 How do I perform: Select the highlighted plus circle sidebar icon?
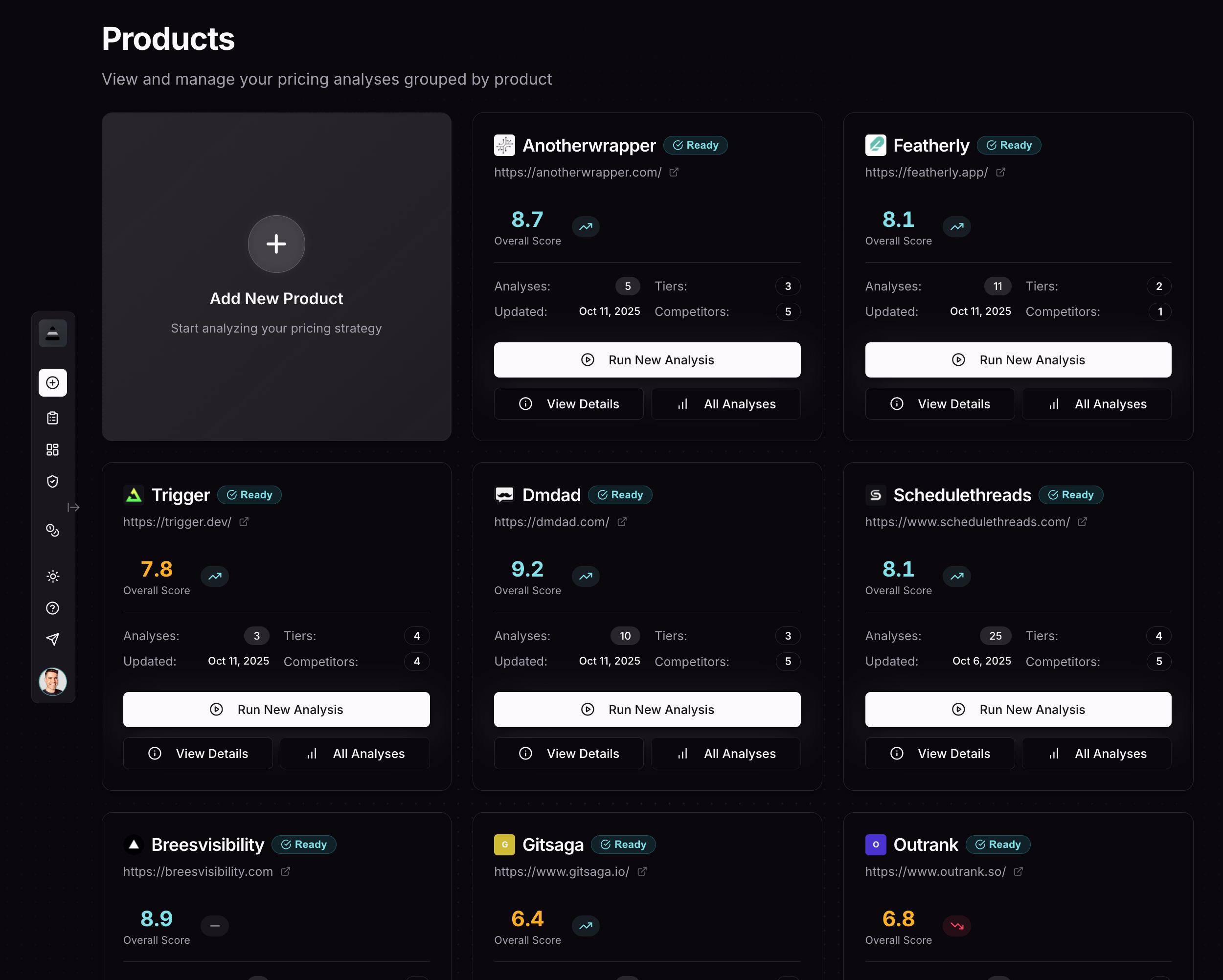click(x=52, y=383)
